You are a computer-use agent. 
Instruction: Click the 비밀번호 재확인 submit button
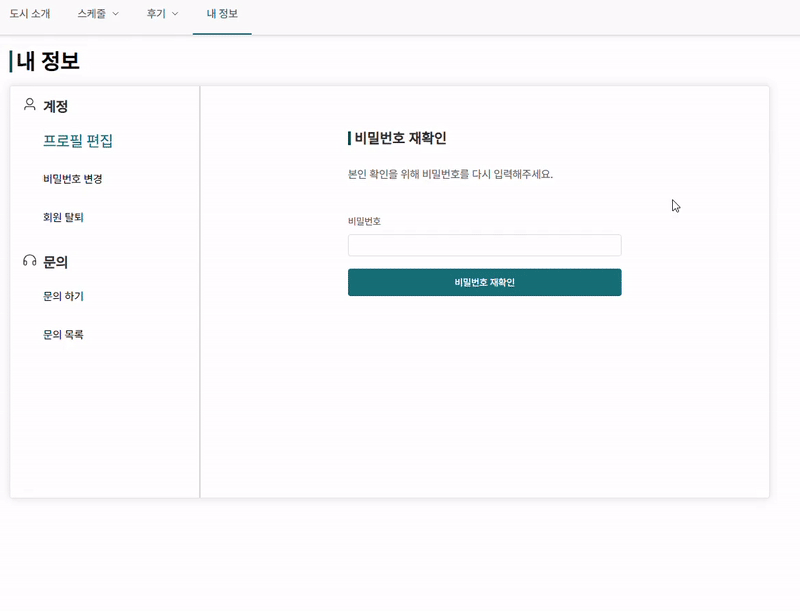point(485,282)
